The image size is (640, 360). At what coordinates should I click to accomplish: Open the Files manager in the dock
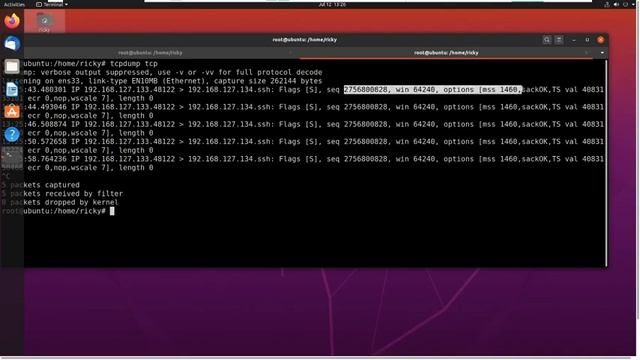click(x=12, y=66)
